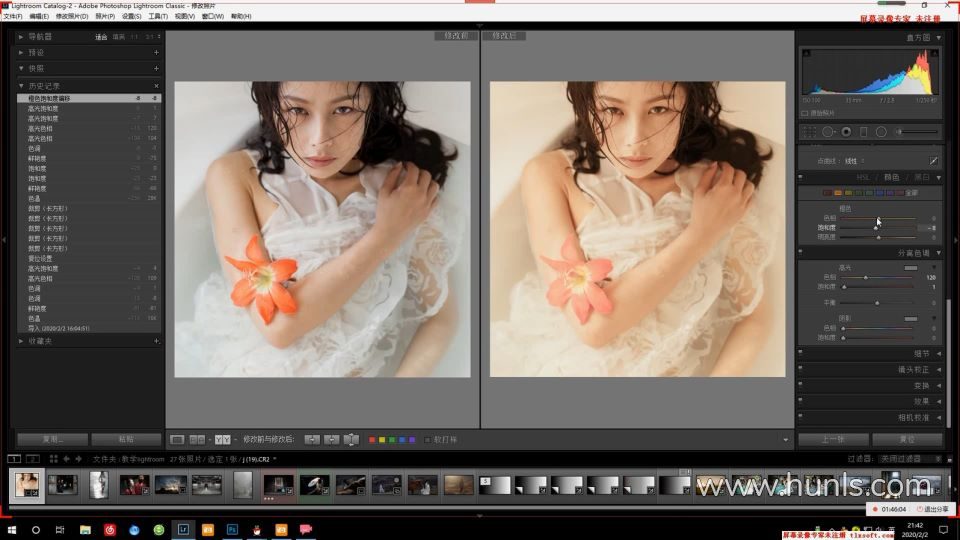
Task: Click the Reset button
Action: click(x=907, y=440)
